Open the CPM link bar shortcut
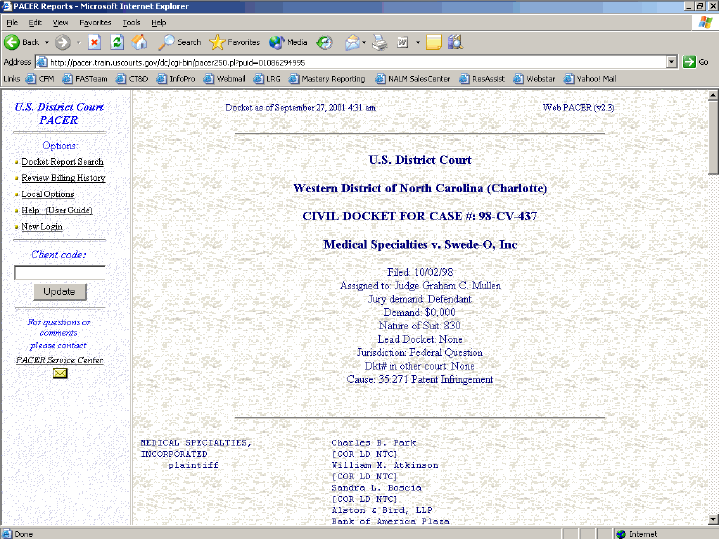Screen dimensions: 719x539 tap(40, 79)
